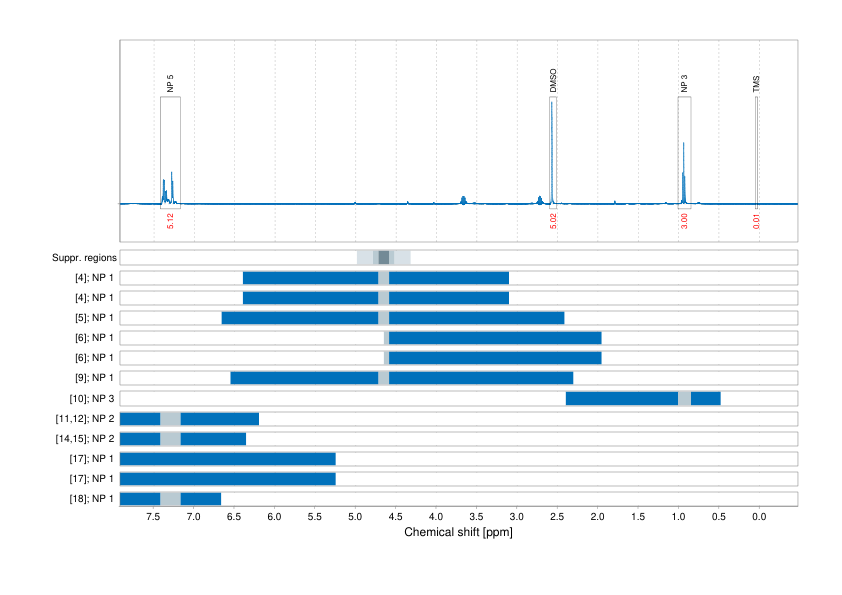
Task: Click the Chemical shift [ppm] axis label
Action: coord(456,533)
